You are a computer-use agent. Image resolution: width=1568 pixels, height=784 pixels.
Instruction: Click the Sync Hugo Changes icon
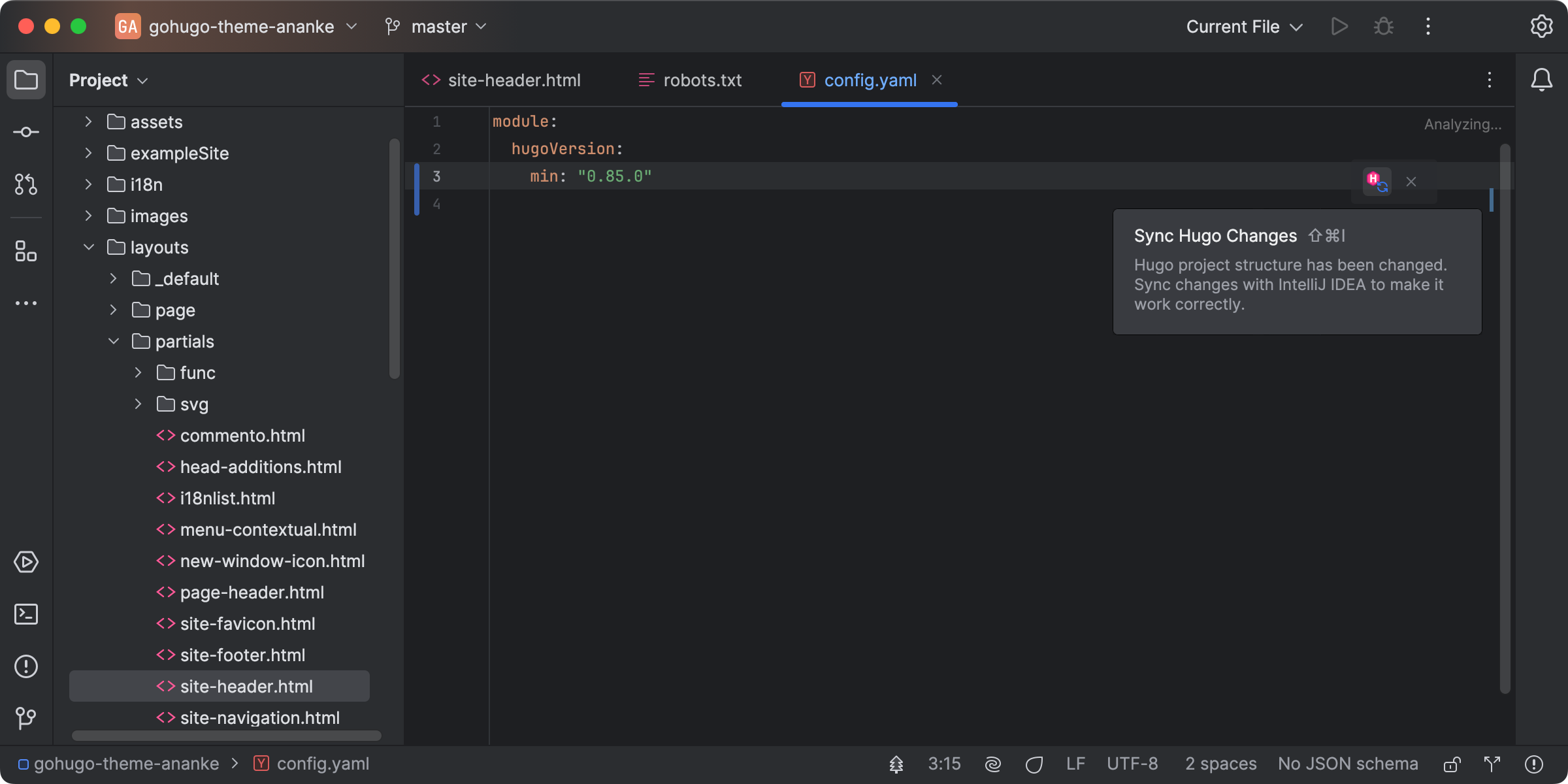1377,182
